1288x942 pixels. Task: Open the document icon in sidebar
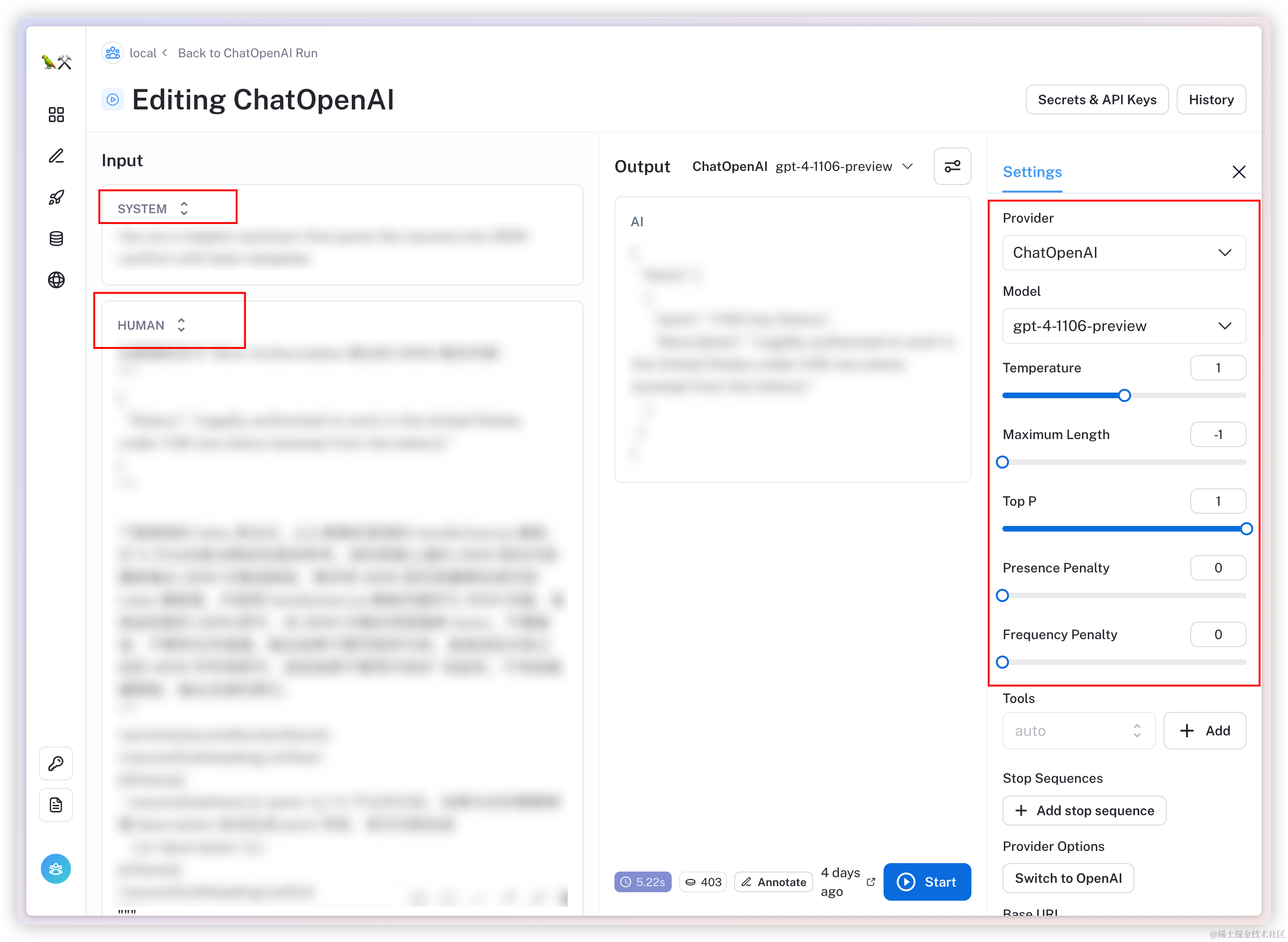56,804
